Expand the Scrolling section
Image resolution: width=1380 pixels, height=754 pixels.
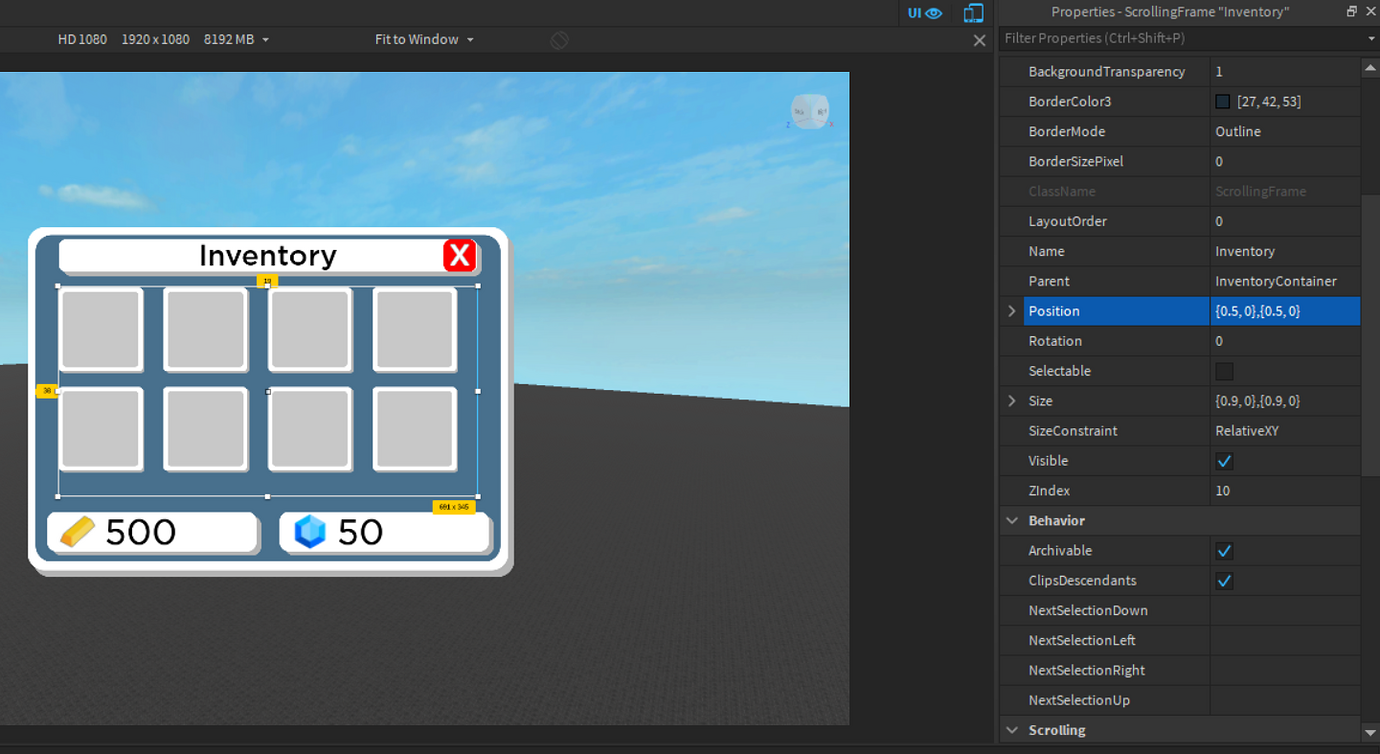pyautogui.click(x=1011, y=730)
